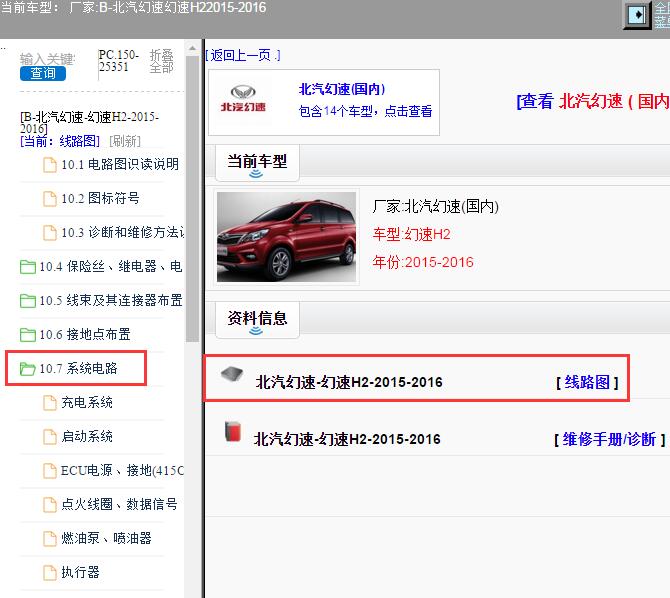Click the 北汽幻速 brand logo
This screenshot has width=670, height=598.
pos(243,98)
